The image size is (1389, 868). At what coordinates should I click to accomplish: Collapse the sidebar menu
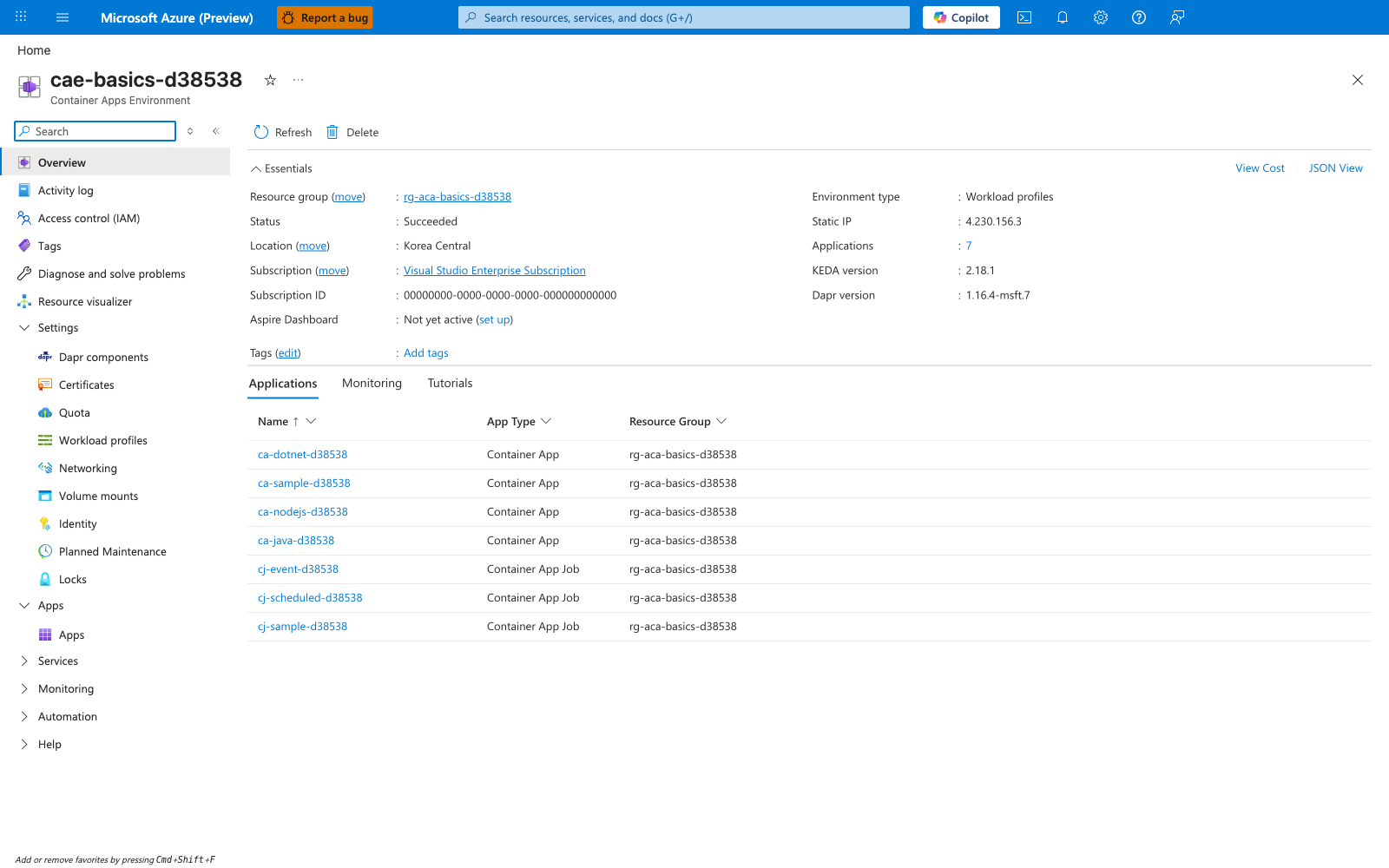pos(216,131)
